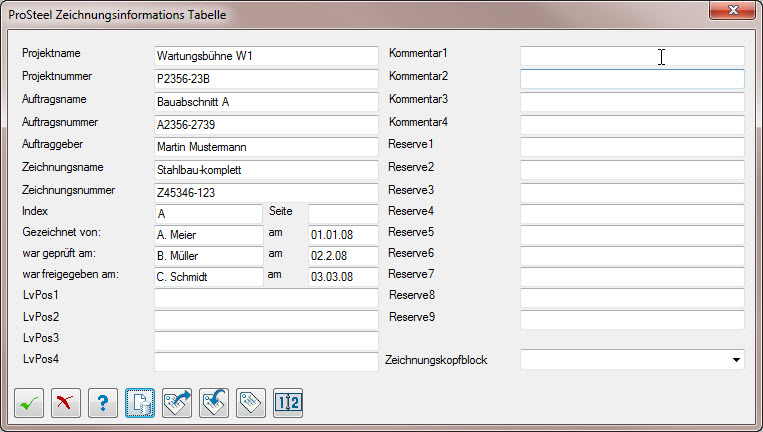Click Auftraggeber field Martin Mustermann
763x432 pixels.
(x=266, y=147)
